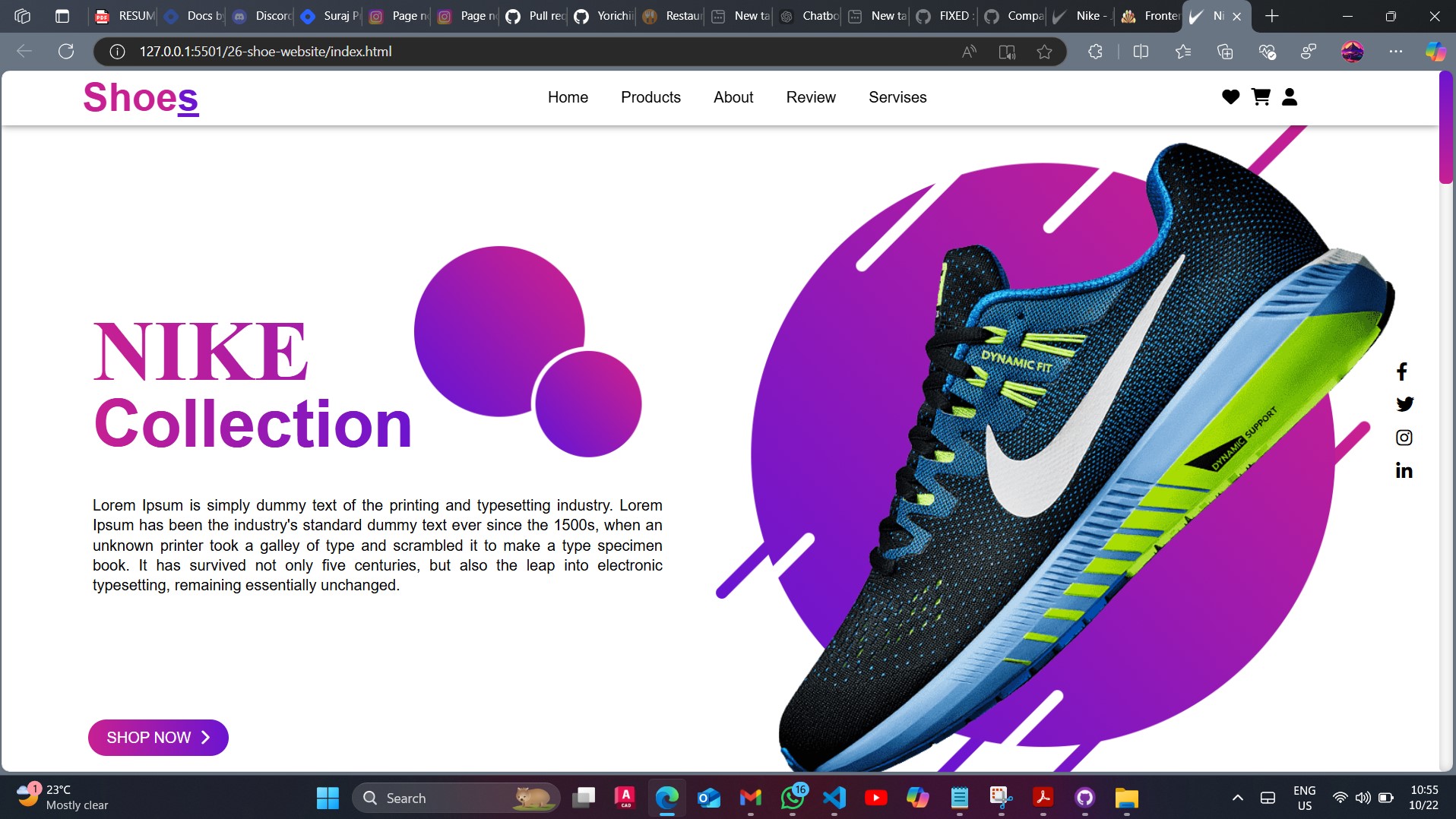Screen dimensions: 1456x819
Task: Switch to the Fronten tab
Action: coord(1150,16)
